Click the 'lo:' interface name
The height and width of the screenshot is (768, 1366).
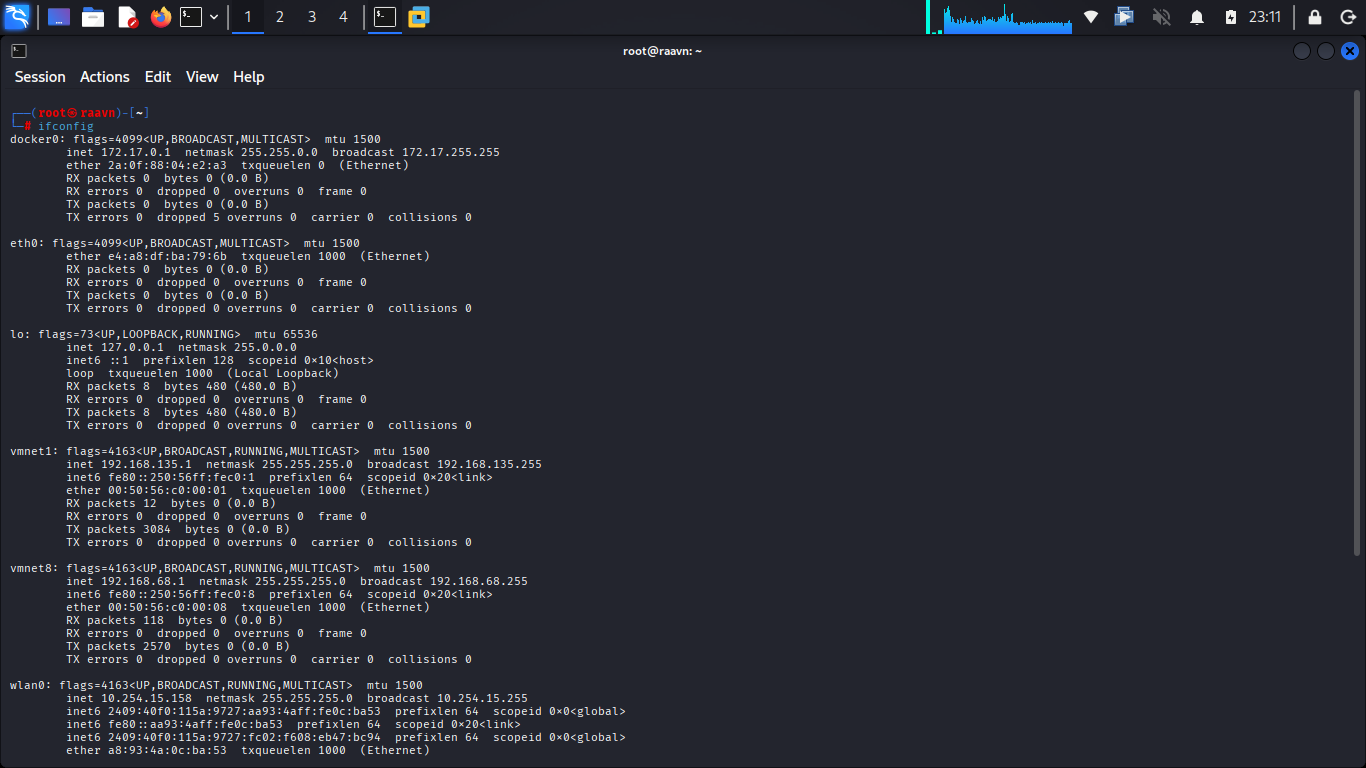21,334
